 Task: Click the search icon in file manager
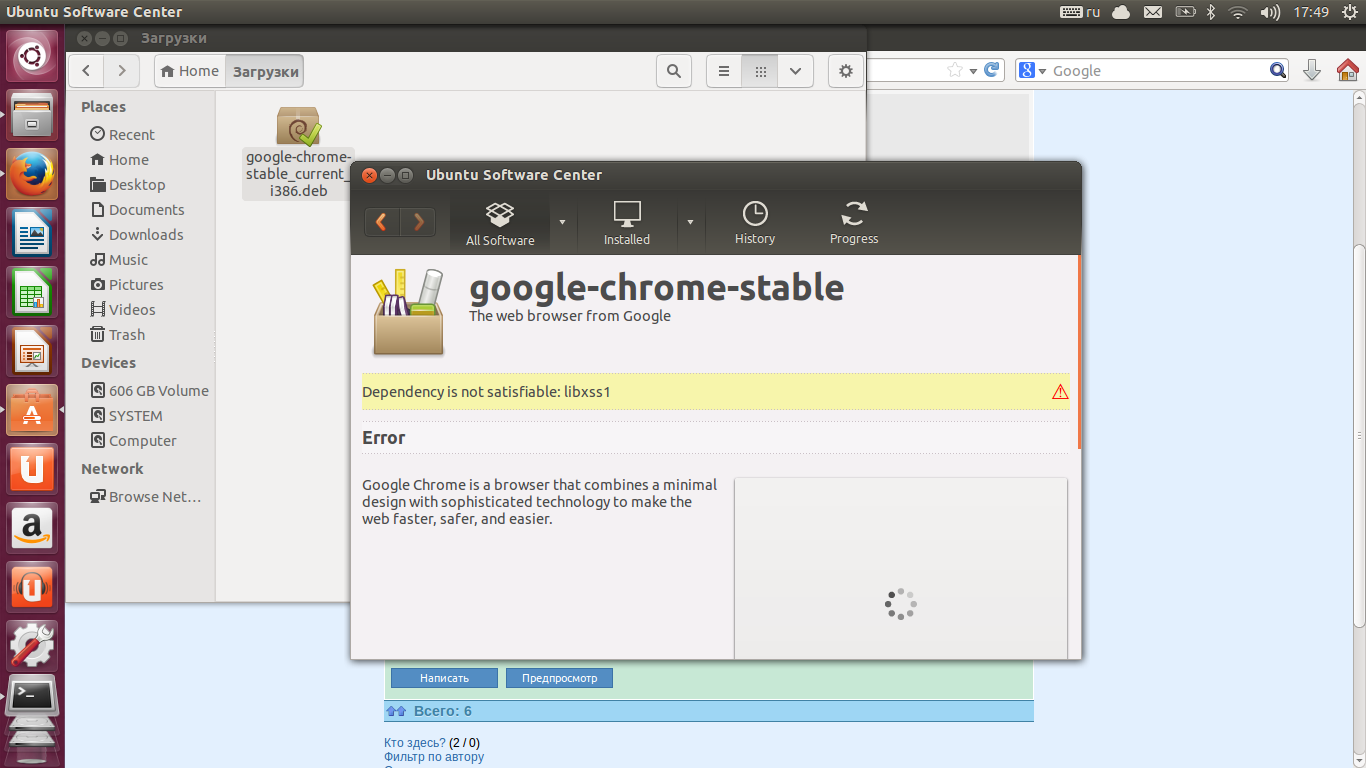674,71
